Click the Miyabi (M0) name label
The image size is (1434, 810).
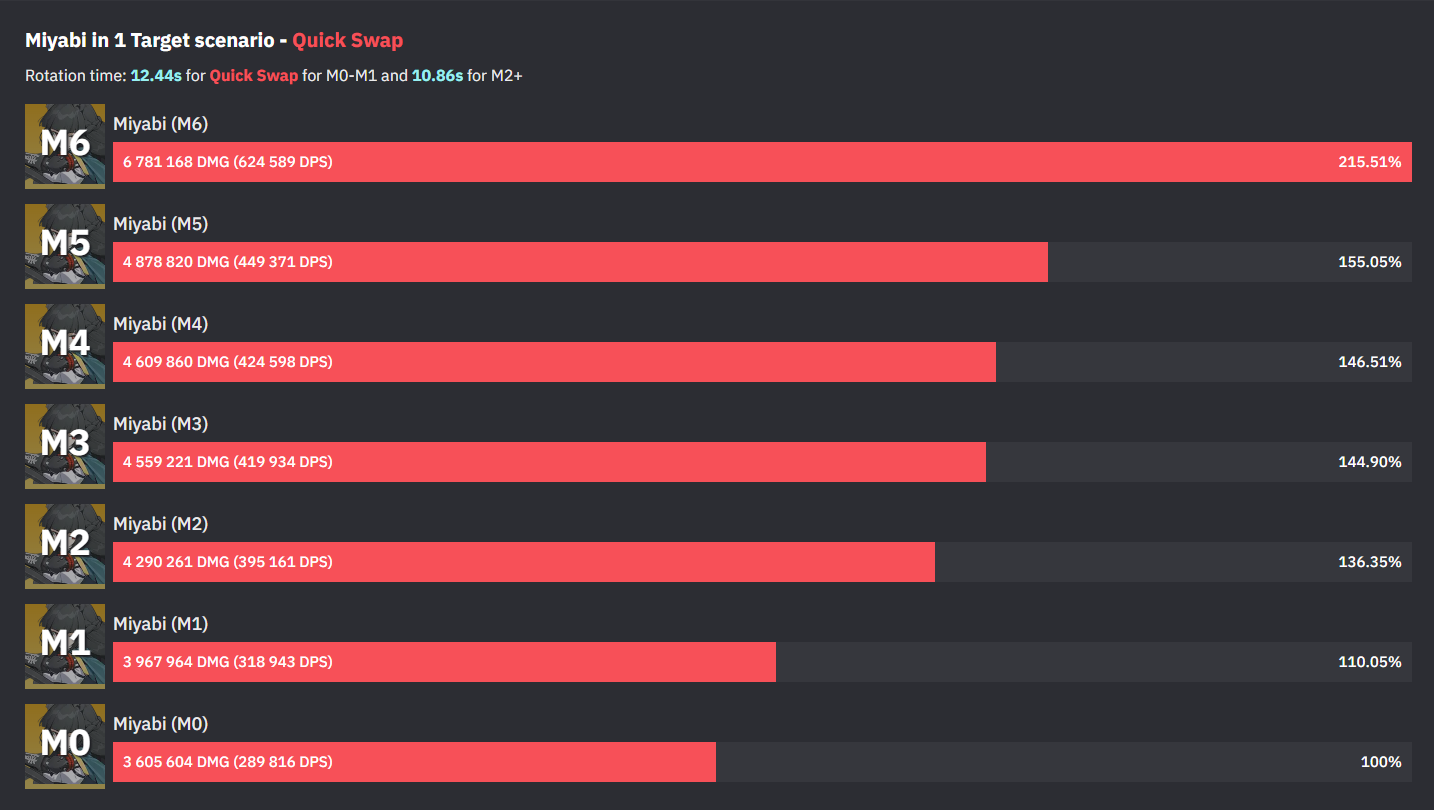coord(160,724)
